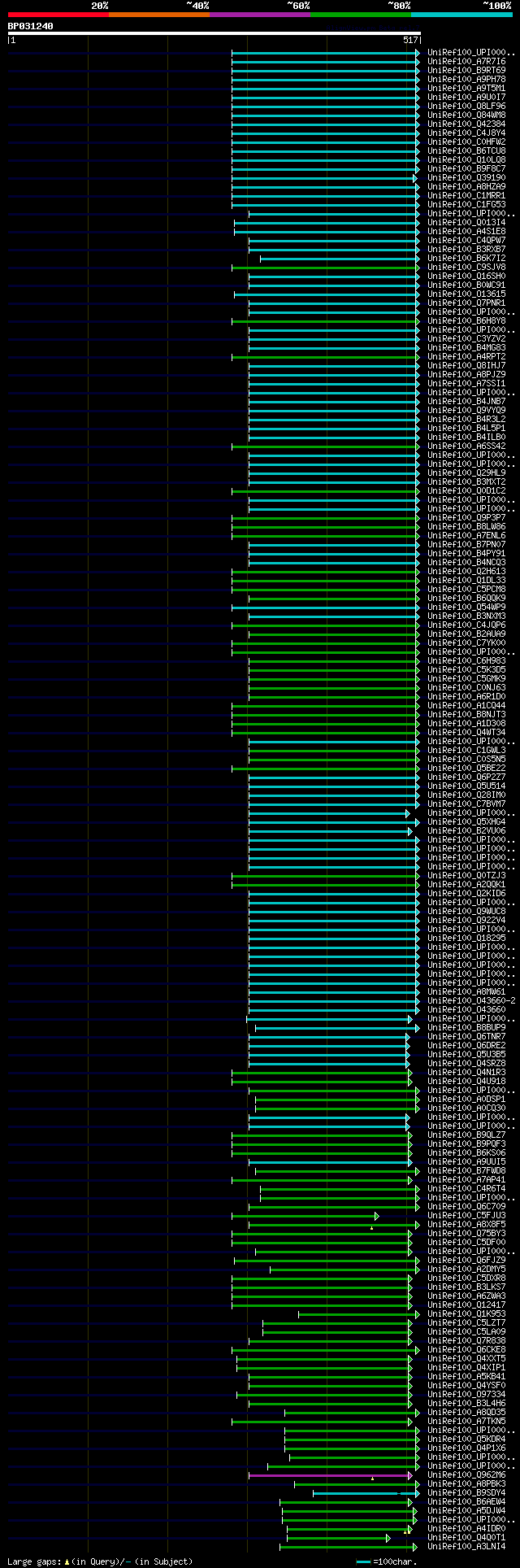520x1568 pixels.
Task: Select the UniRef100_A6SS42 entry
Action: click(466, 446)
